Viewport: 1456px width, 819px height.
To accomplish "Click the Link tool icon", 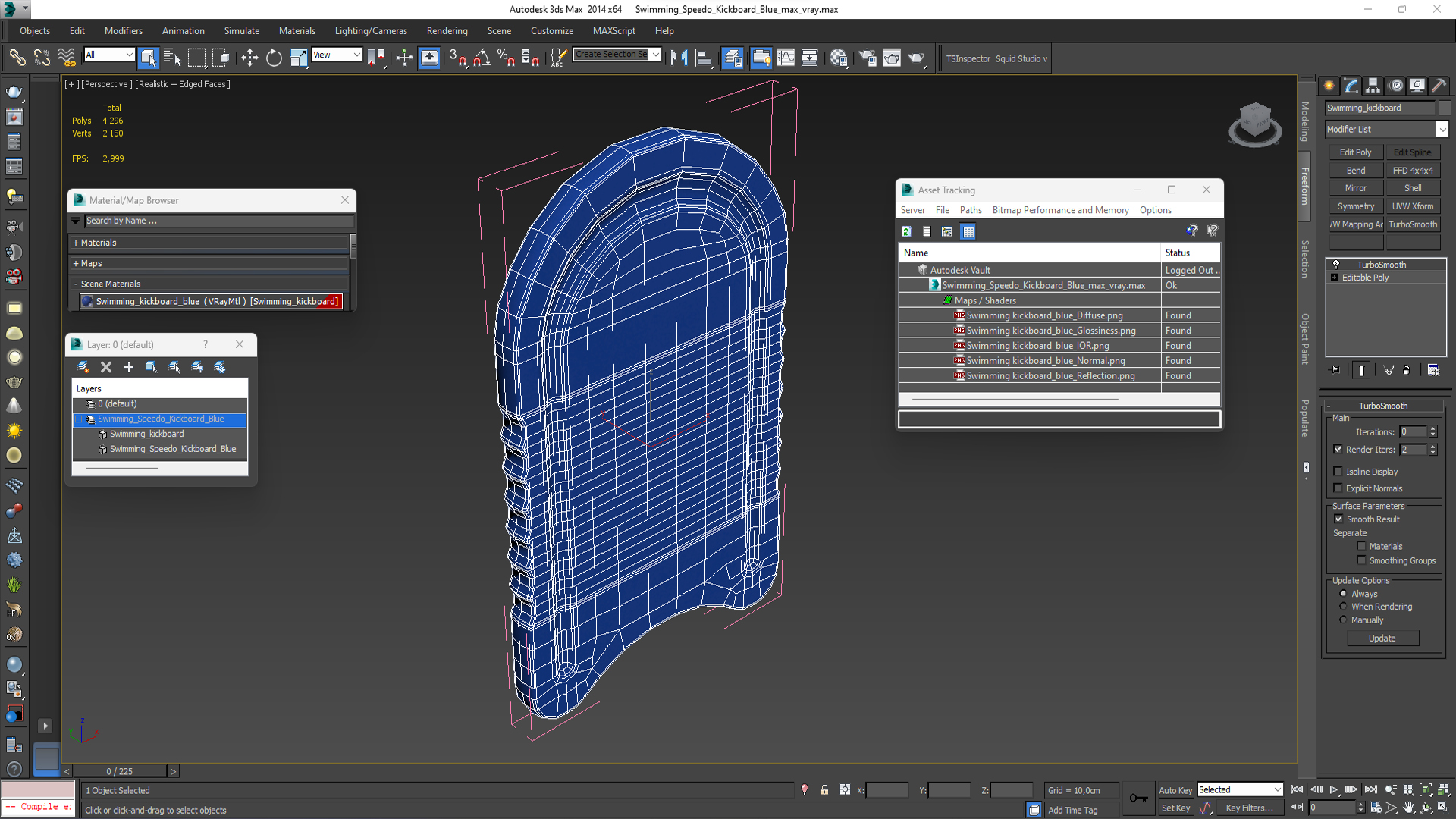I will point(17,58).
